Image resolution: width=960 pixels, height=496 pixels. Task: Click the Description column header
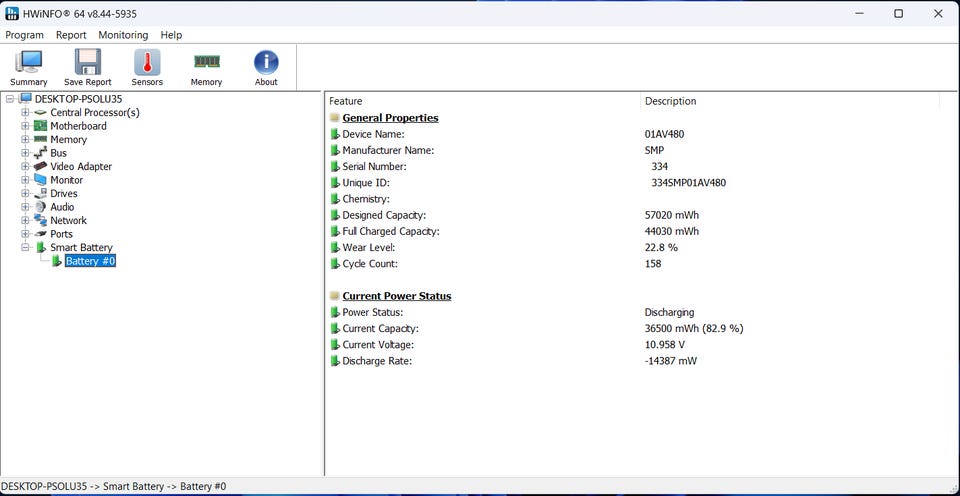[x=670, y=101]
